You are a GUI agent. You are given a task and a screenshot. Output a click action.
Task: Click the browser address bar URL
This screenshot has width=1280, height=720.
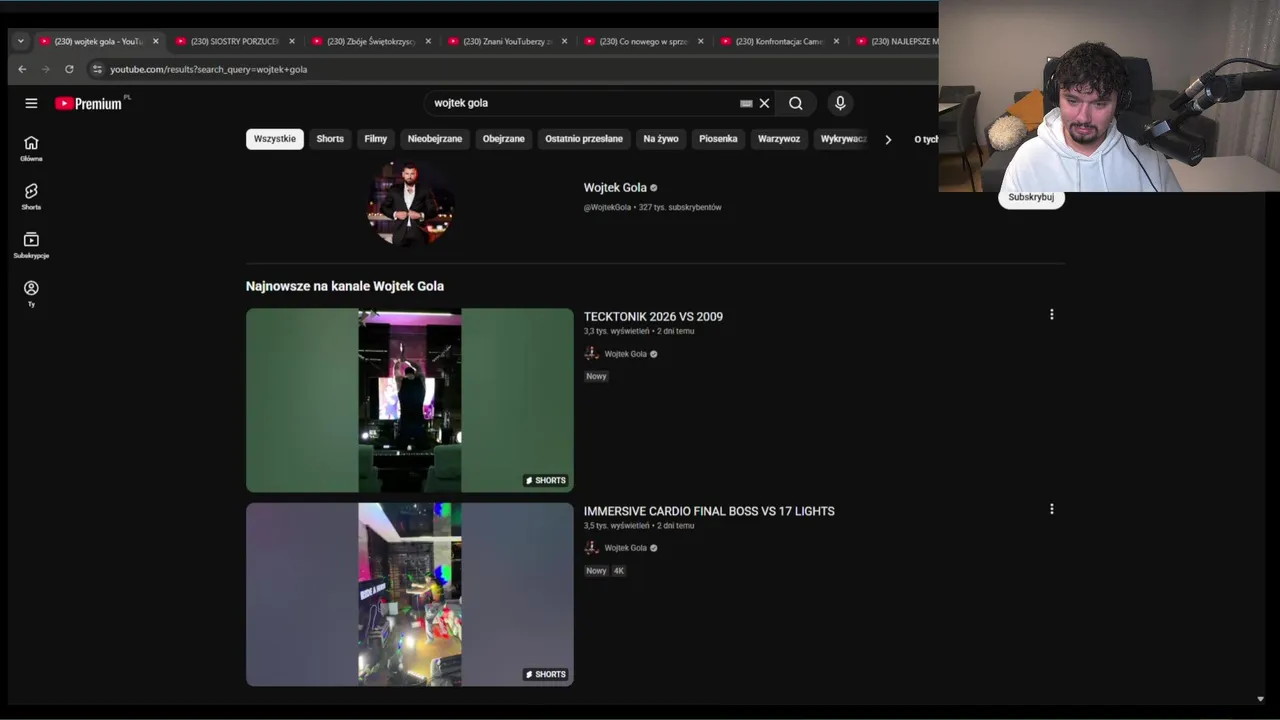(x=208, y=69)
